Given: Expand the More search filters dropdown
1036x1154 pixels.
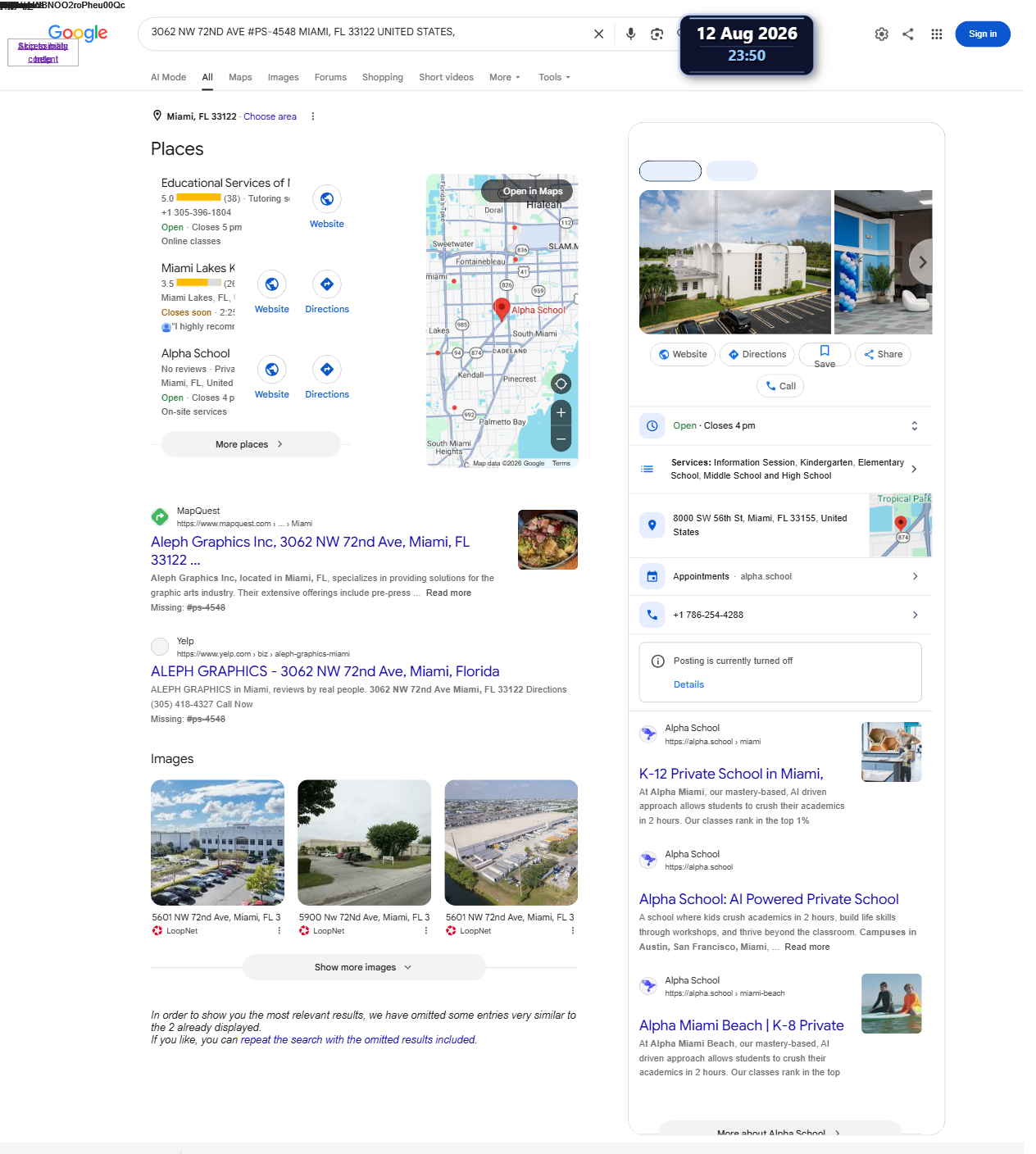Looking at the screenshot, I should click(x=505, y=77).
